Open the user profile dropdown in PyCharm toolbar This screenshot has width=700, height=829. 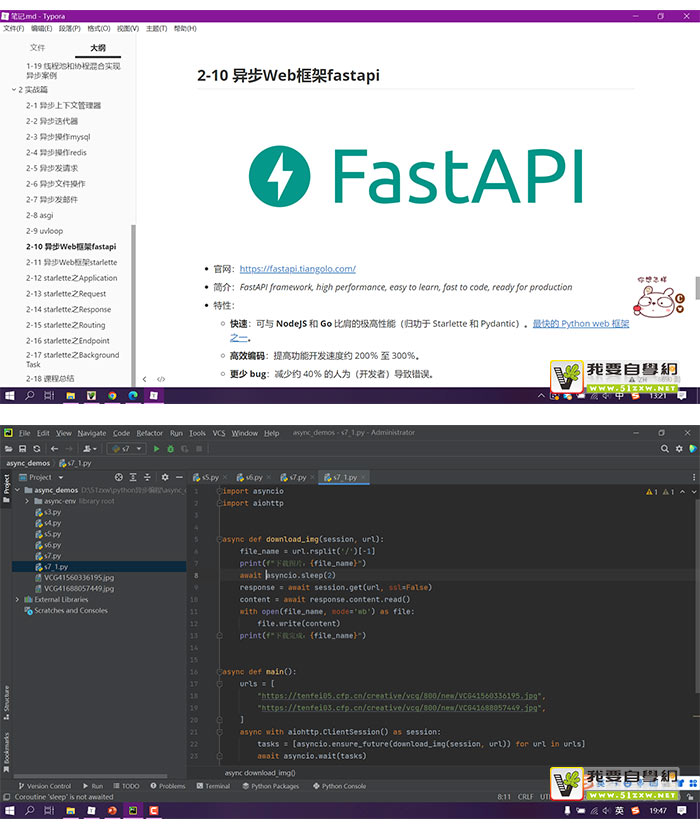(x=90, y=449)
